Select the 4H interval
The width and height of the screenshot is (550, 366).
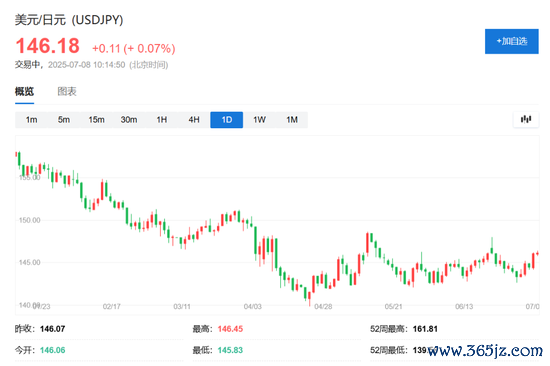click(194, 120)
